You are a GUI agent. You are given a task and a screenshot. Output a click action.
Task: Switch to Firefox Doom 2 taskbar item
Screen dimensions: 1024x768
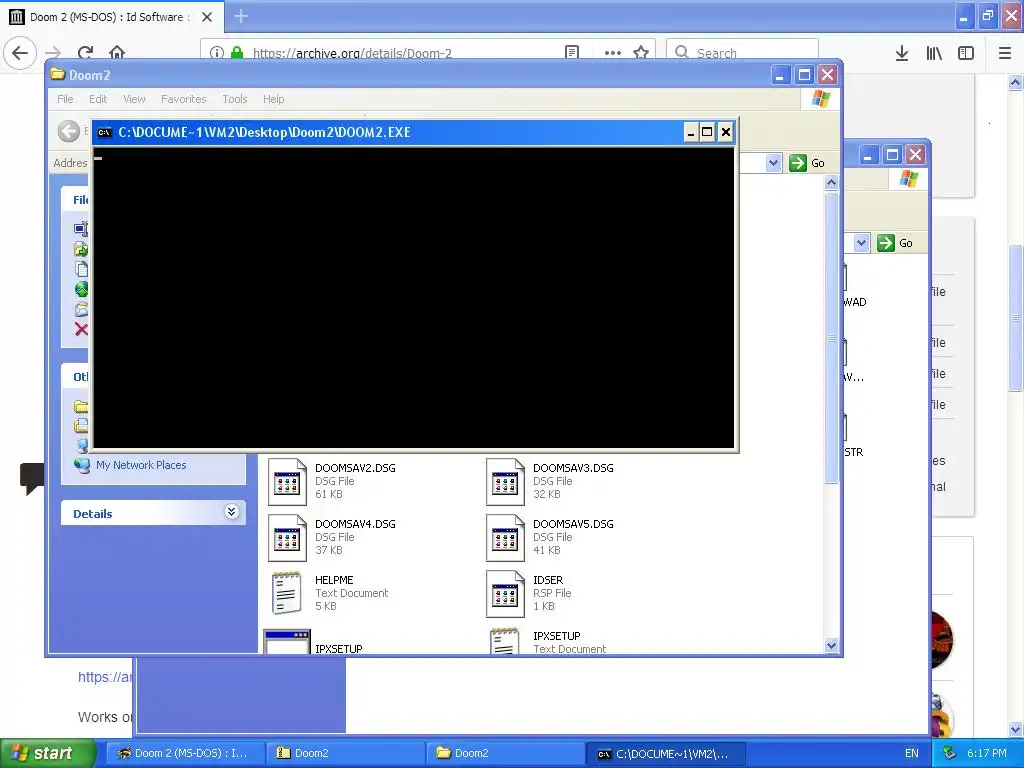[x=185, y=753]
